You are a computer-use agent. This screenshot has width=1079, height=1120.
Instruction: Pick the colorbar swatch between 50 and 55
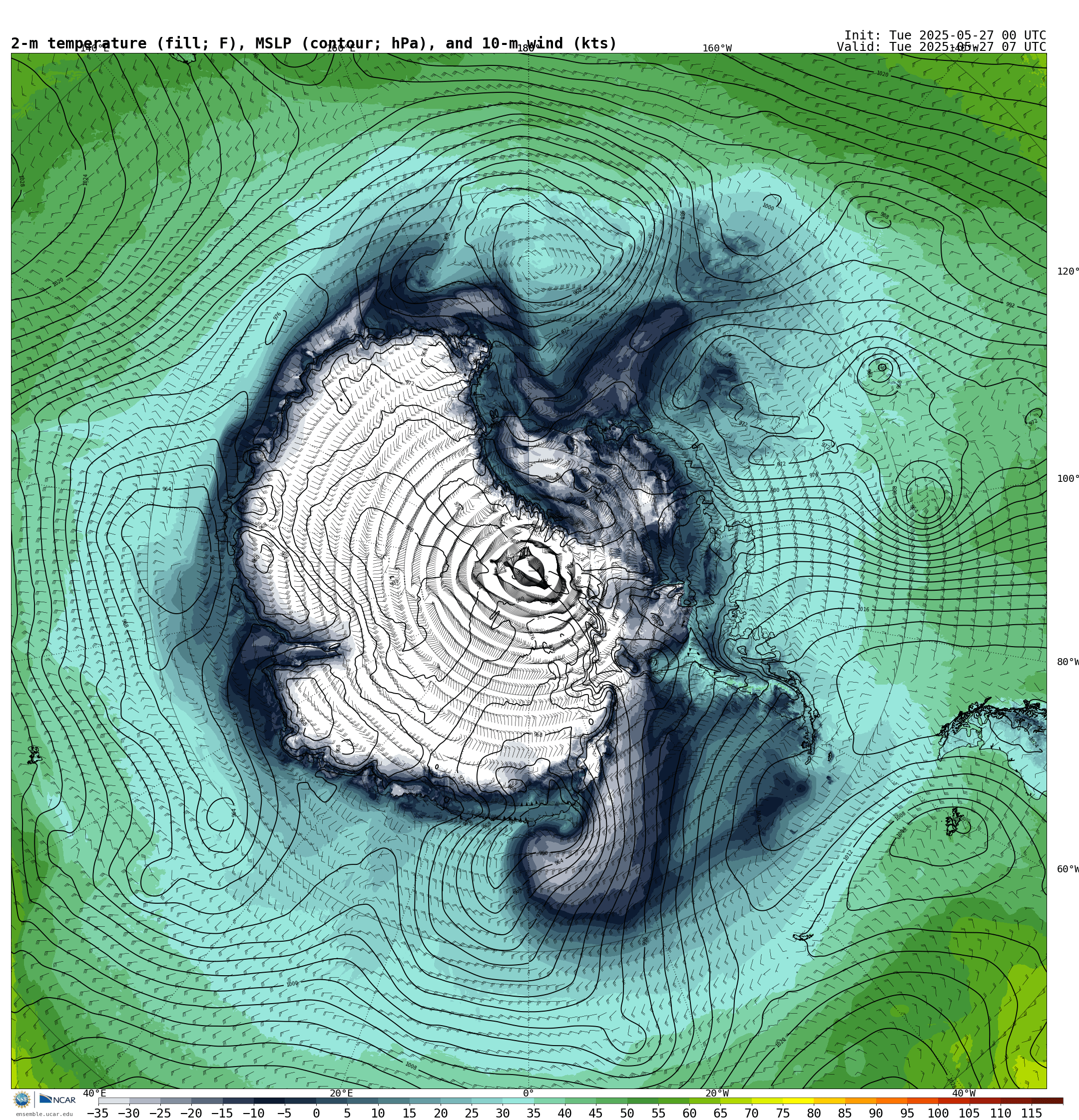pyautogui.click(x=643, y=1101)
